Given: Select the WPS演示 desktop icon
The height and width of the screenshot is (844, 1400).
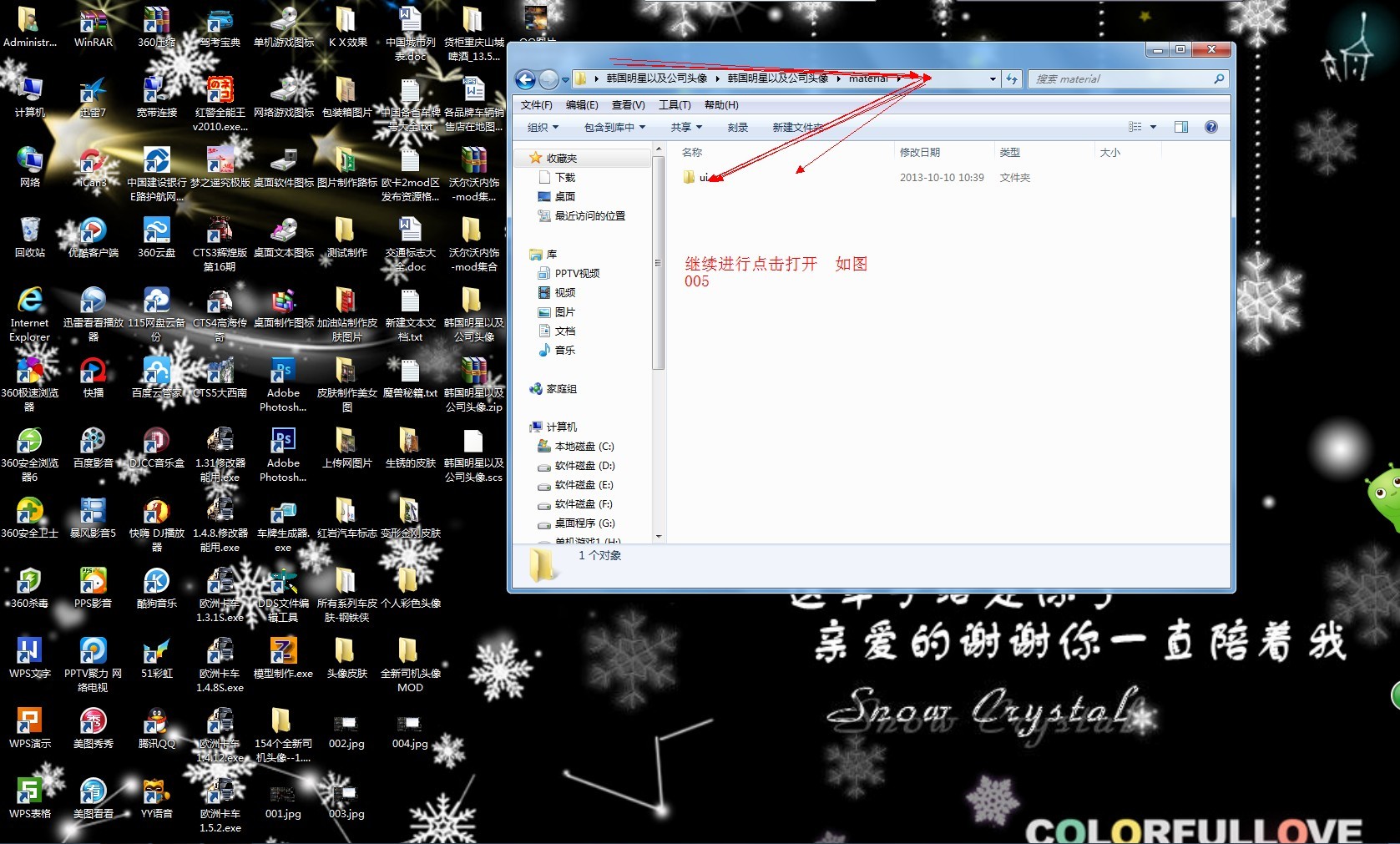Looking at the screenshot, I should [x=30, y=728].
